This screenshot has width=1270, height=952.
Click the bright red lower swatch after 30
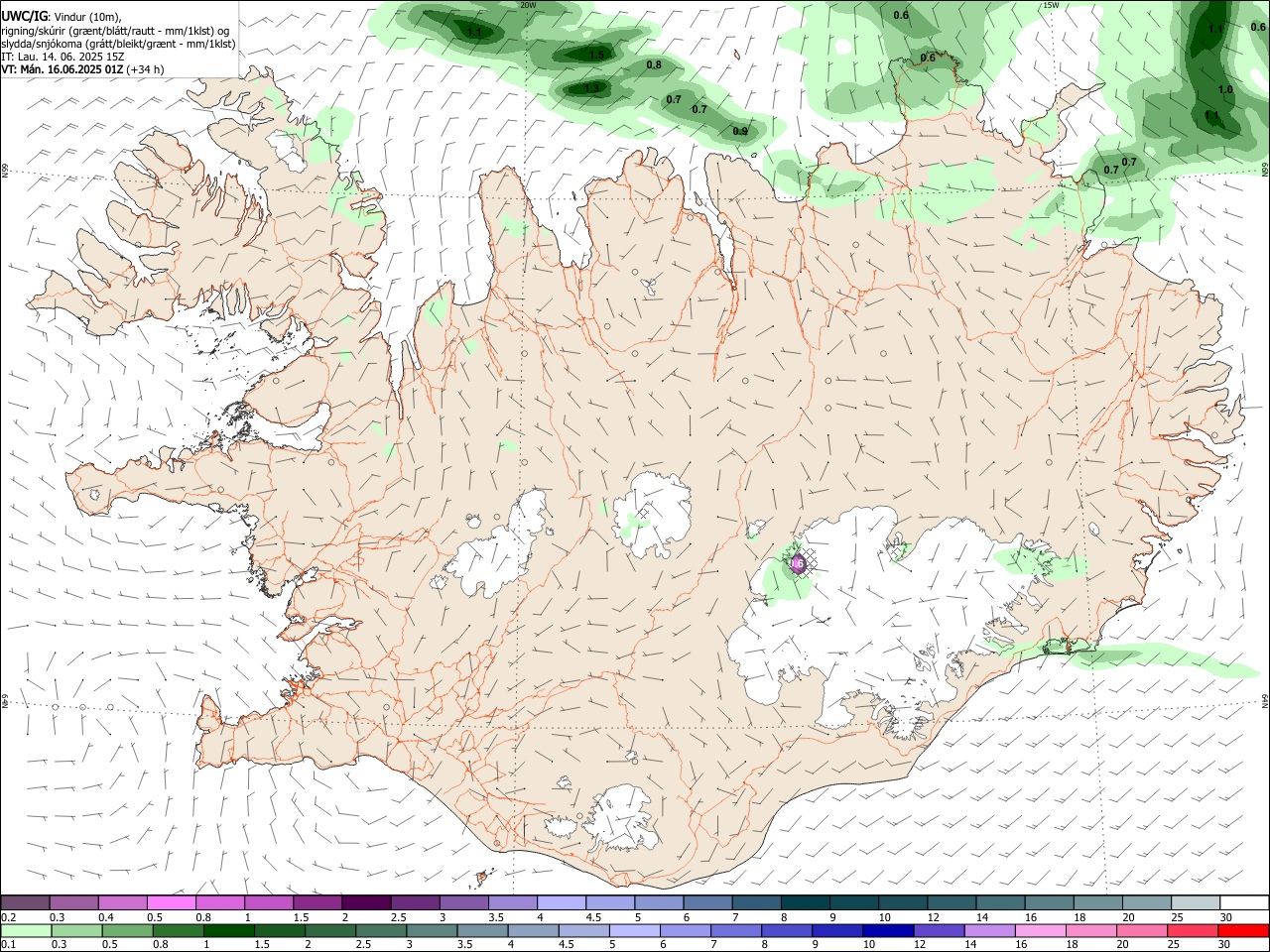click(x=1242, y=930)
